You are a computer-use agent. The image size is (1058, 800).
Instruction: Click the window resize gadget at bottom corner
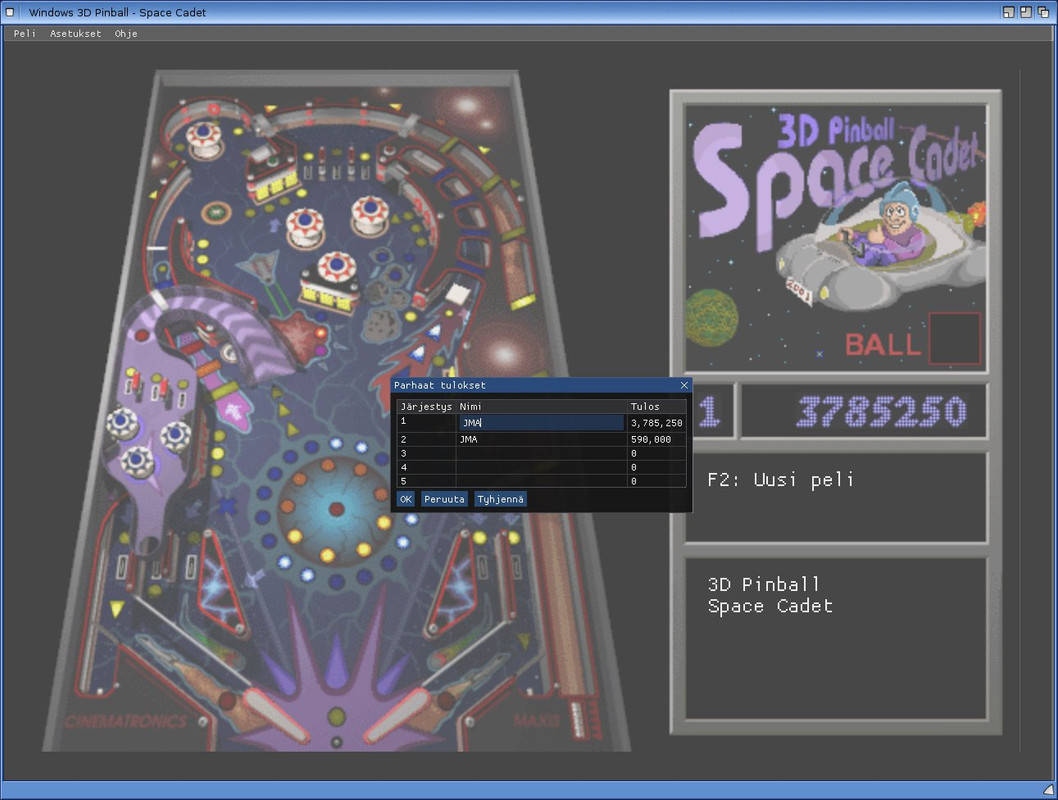click(x=1048, y=789)
